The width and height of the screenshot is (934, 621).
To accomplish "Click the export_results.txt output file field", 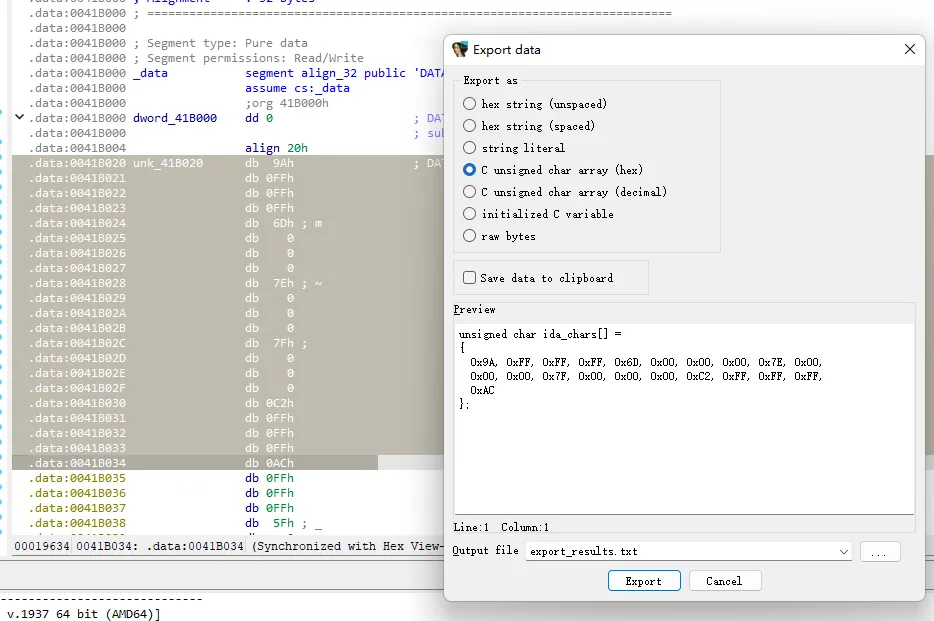I will coord(680,551).
